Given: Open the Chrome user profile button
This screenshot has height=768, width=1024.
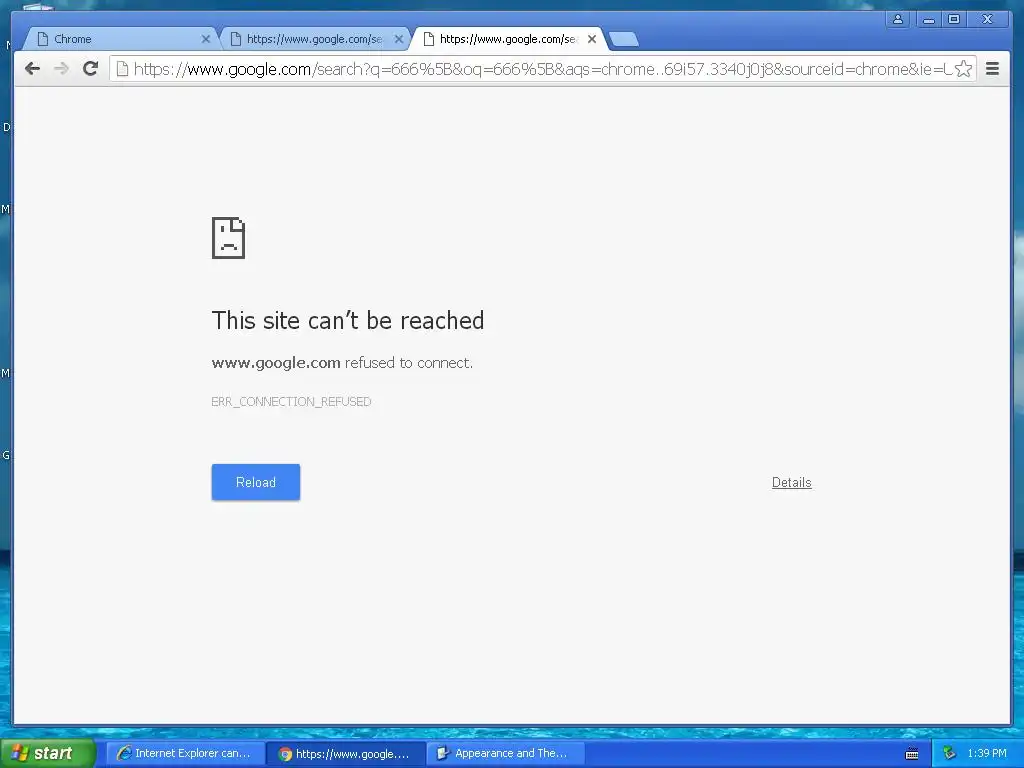Looking at the screenshot, I should tap(898, 19).
